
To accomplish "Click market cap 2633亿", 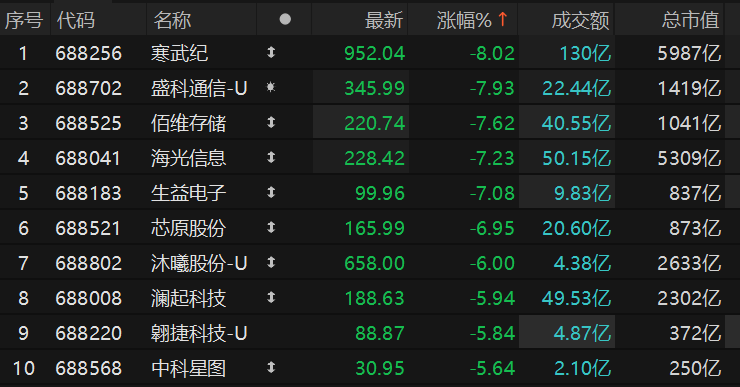I will click(x=690, y=263).
